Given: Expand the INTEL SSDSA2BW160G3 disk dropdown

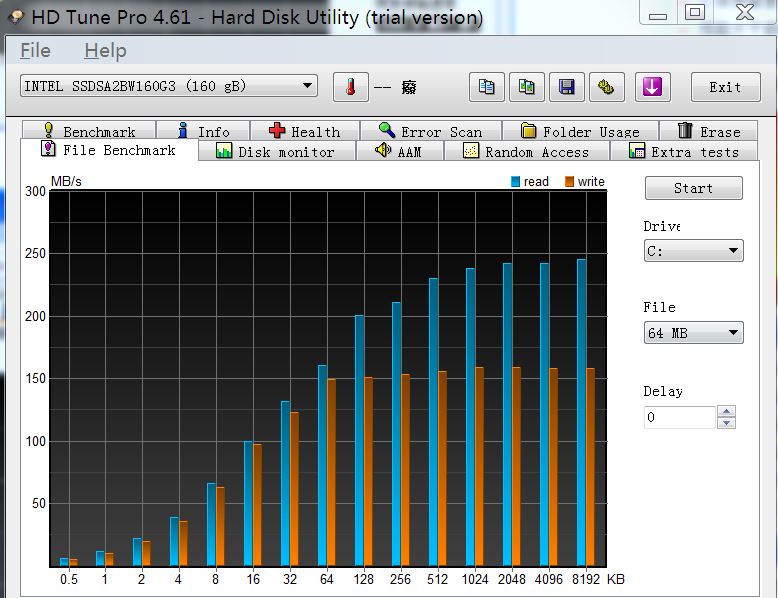Looking at the screenshot, I should point(169,86).
